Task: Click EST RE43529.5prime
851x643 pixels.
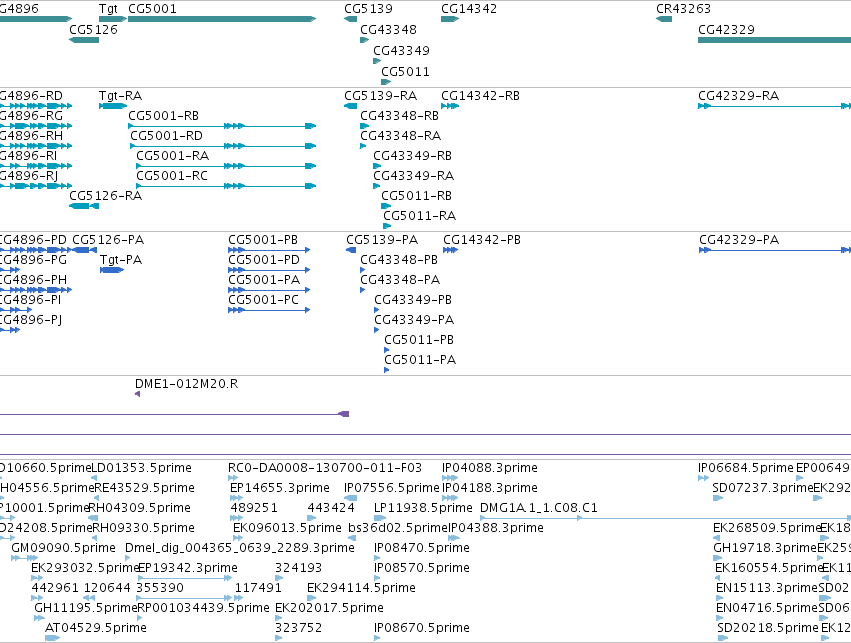Action: click(144, 488)
